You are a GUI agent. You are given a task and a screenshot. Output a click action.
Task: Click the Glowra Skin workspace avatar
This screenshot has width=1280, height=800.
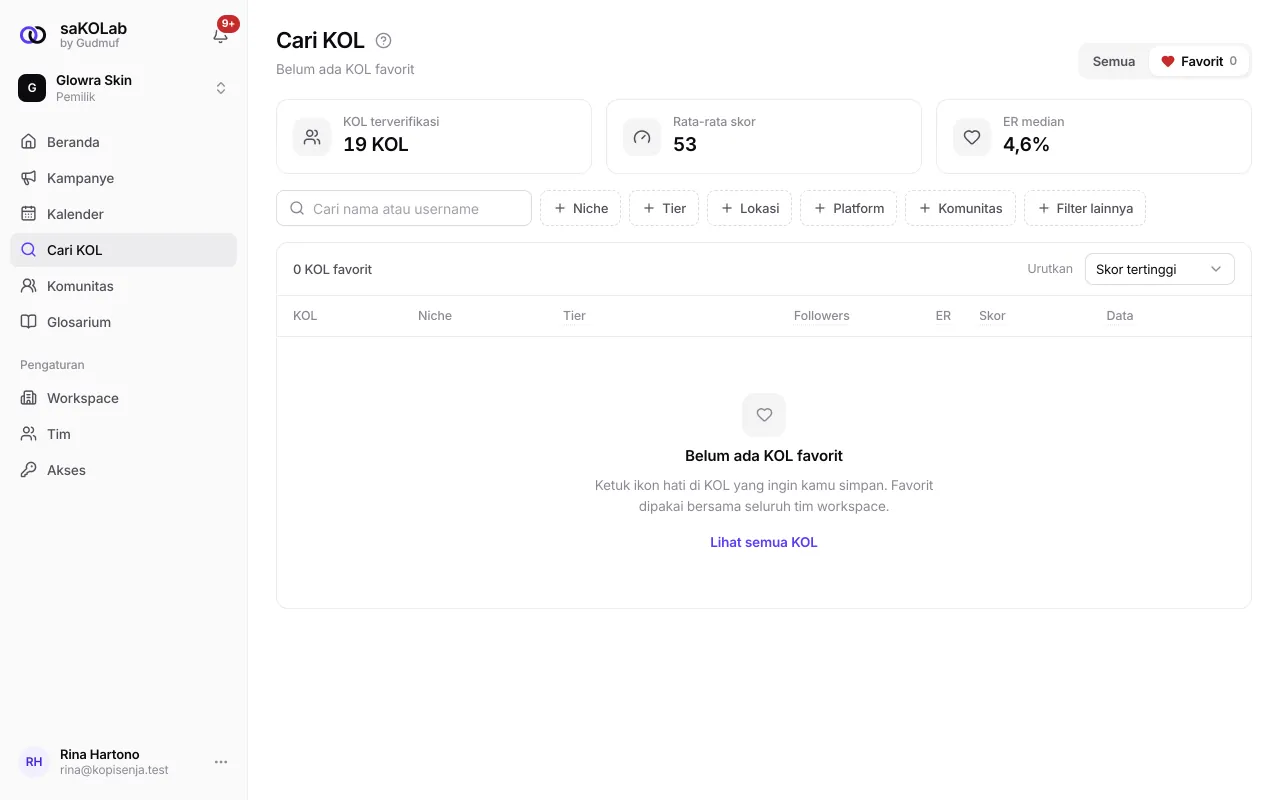coord(32,88)
